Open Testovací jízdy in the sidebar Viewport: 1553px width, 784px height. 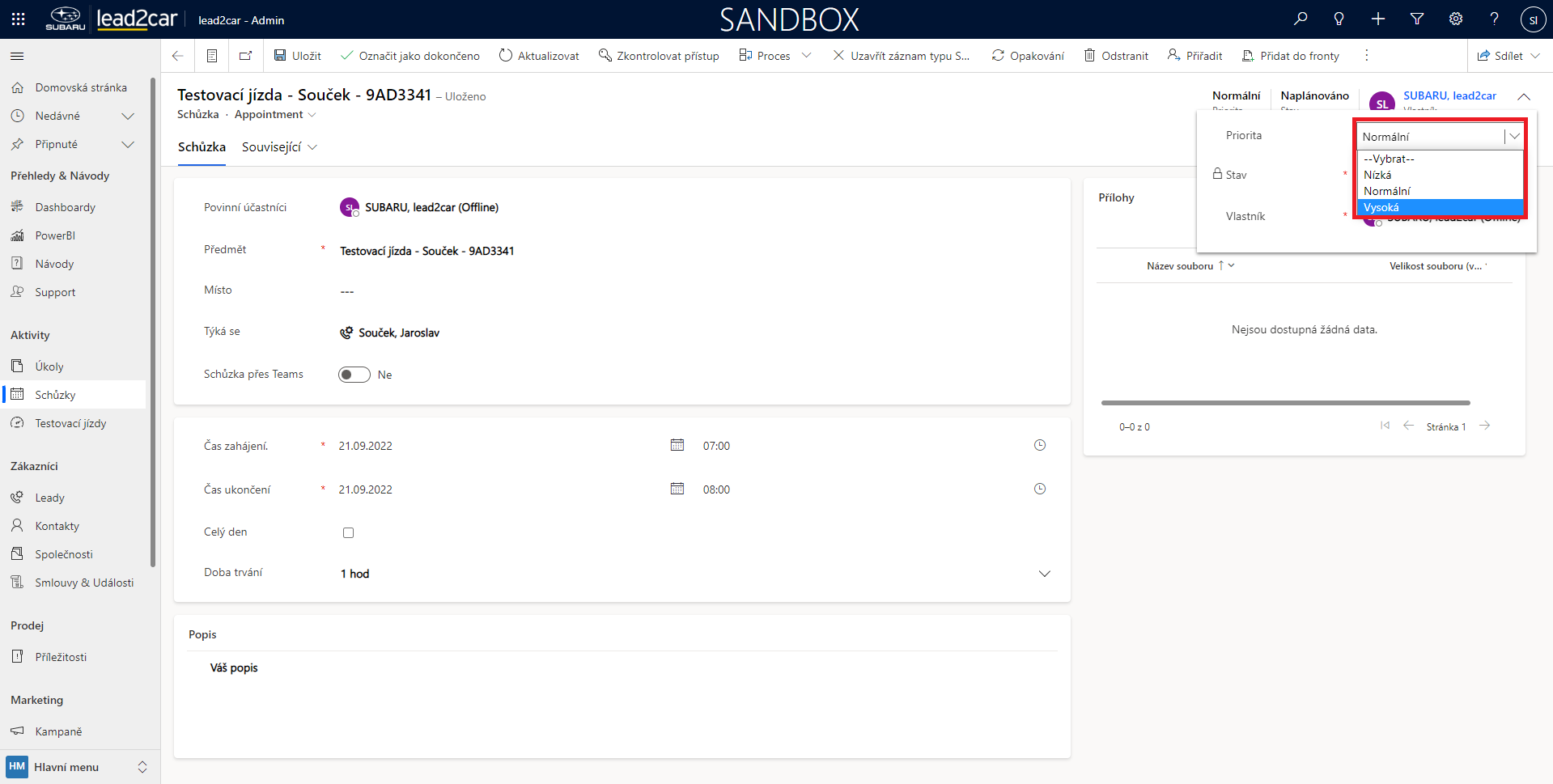click(x=70, y=423)
